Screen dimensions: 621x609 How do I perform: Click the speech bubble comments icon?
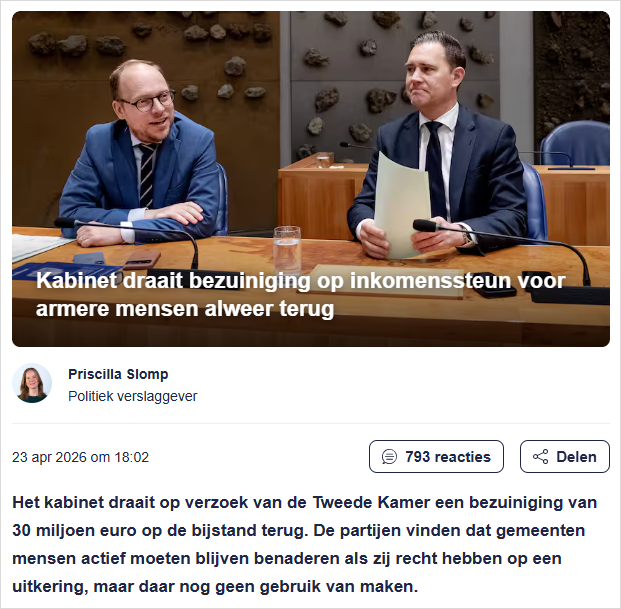[389, 457]
